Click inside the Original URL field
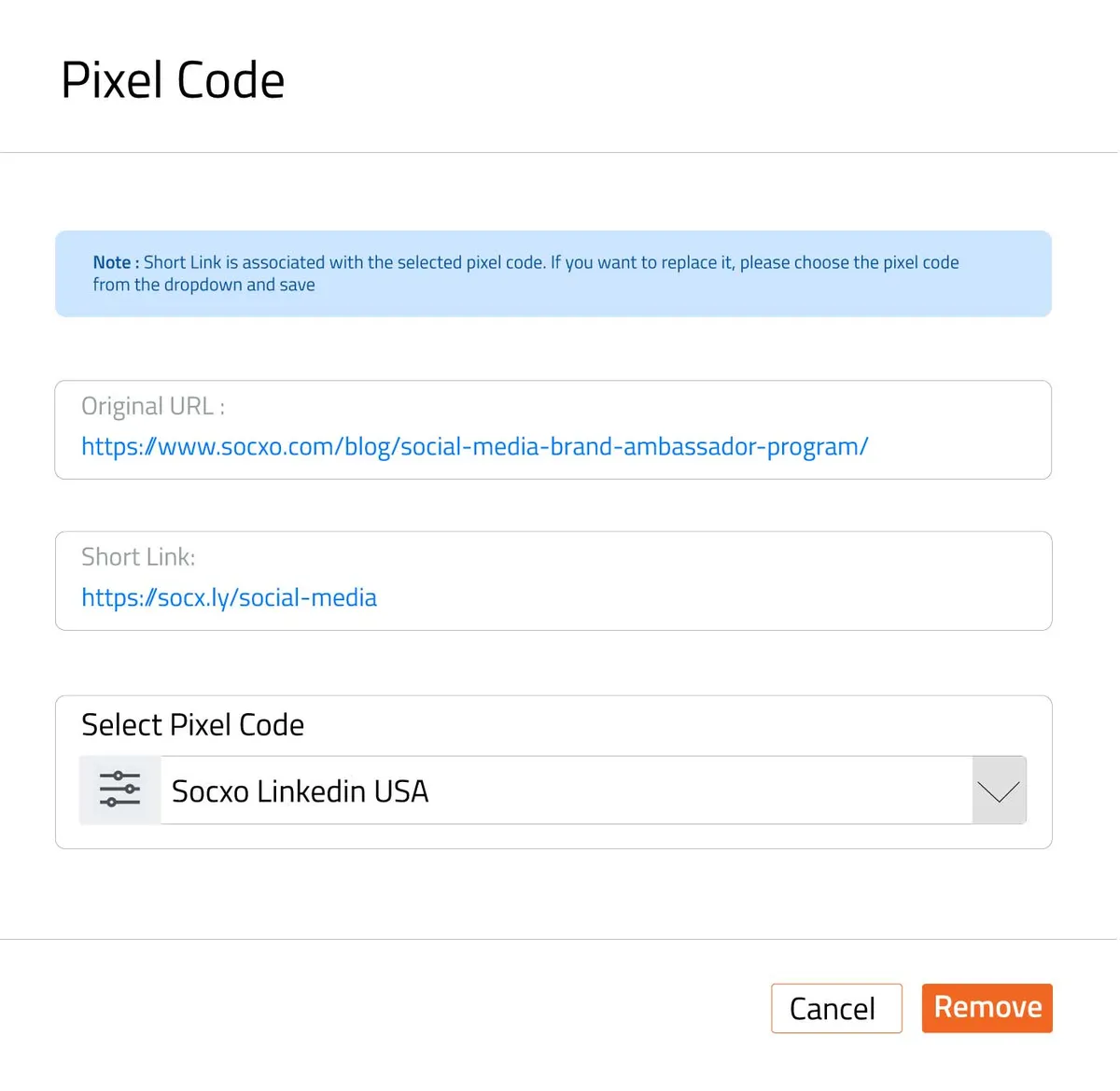Viewport: 1120px width, 1091px height. [x=553, y=430]
